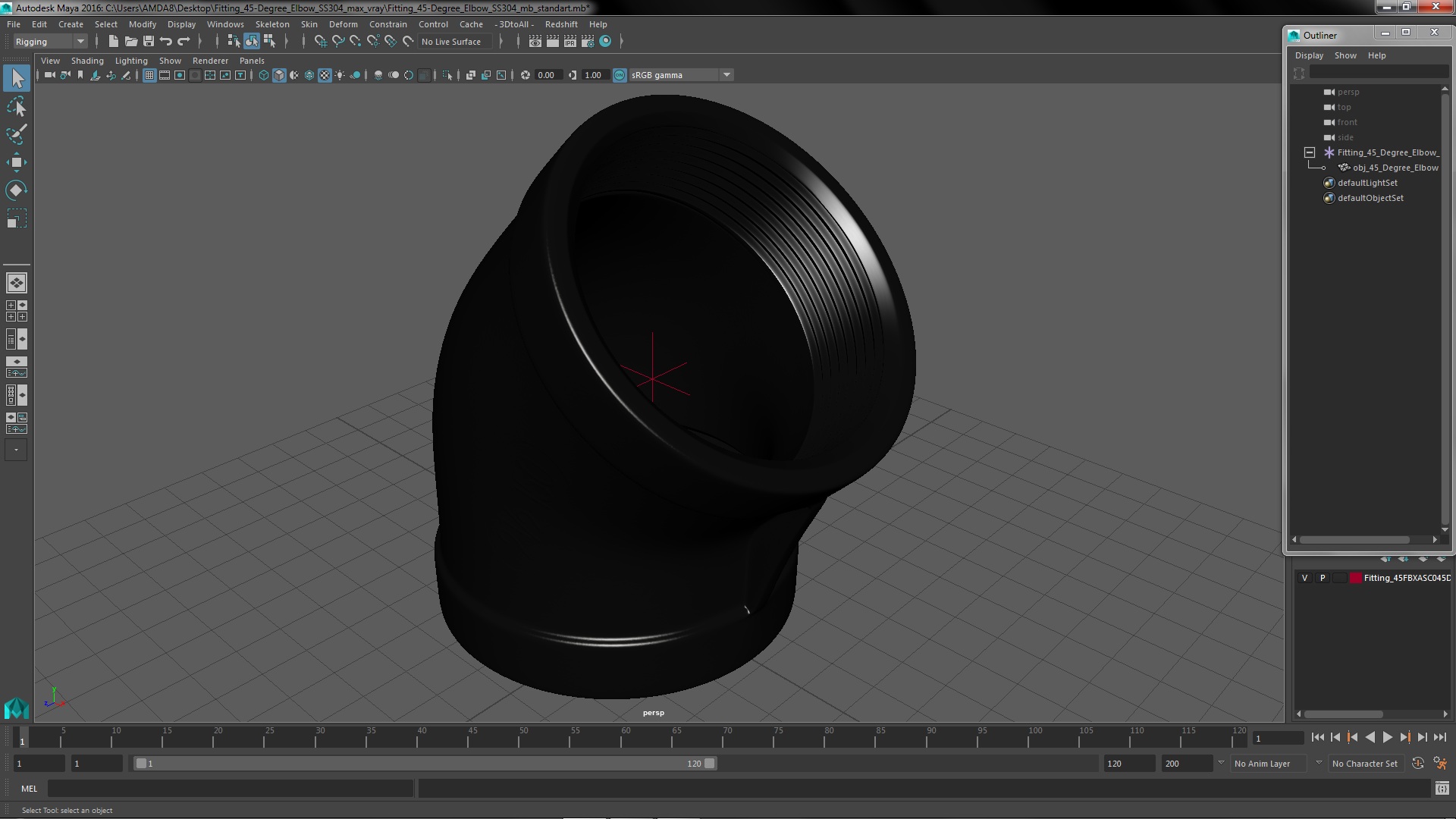Image resolution: width=1456 pixels, height=819 pixels.
Task: Click the No Live Surface field
Action: [x=454, y=42]
